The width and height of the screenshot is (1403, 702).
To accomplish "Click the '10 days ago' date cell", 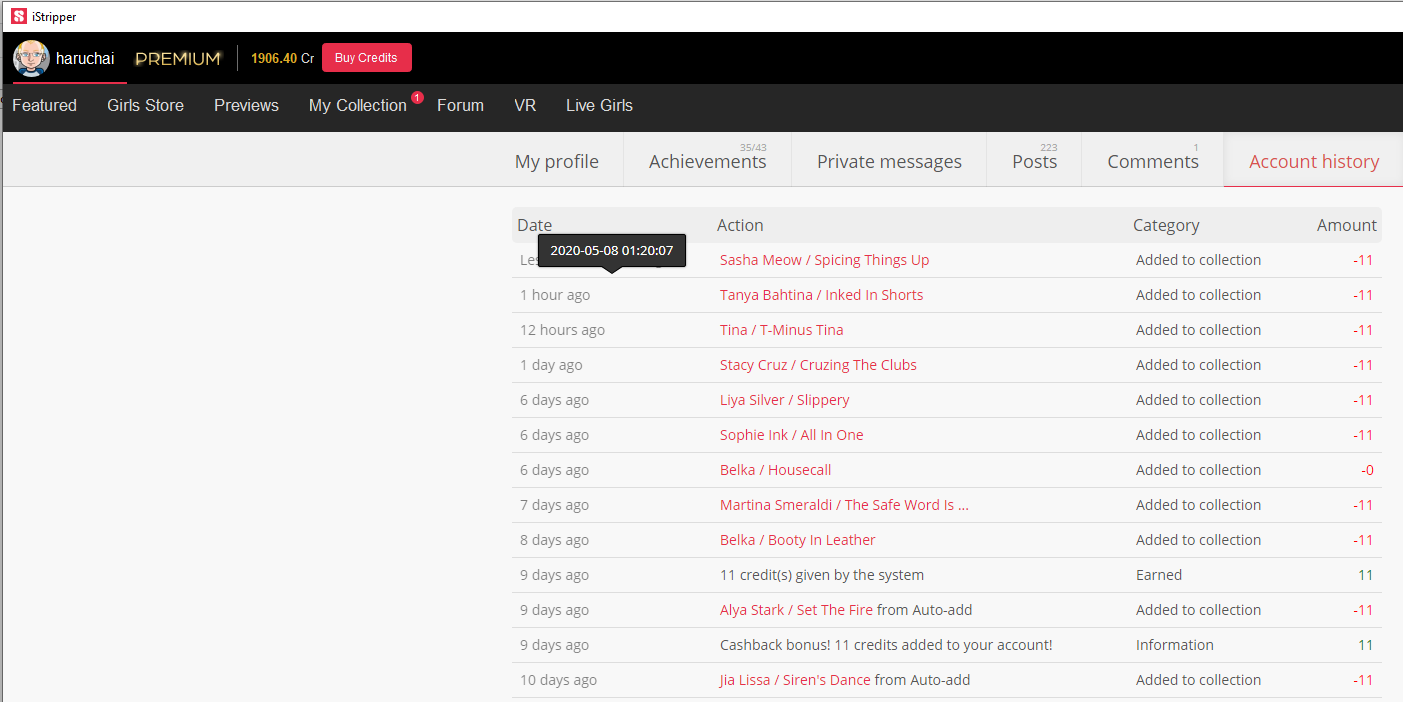I will pos(558,680).
